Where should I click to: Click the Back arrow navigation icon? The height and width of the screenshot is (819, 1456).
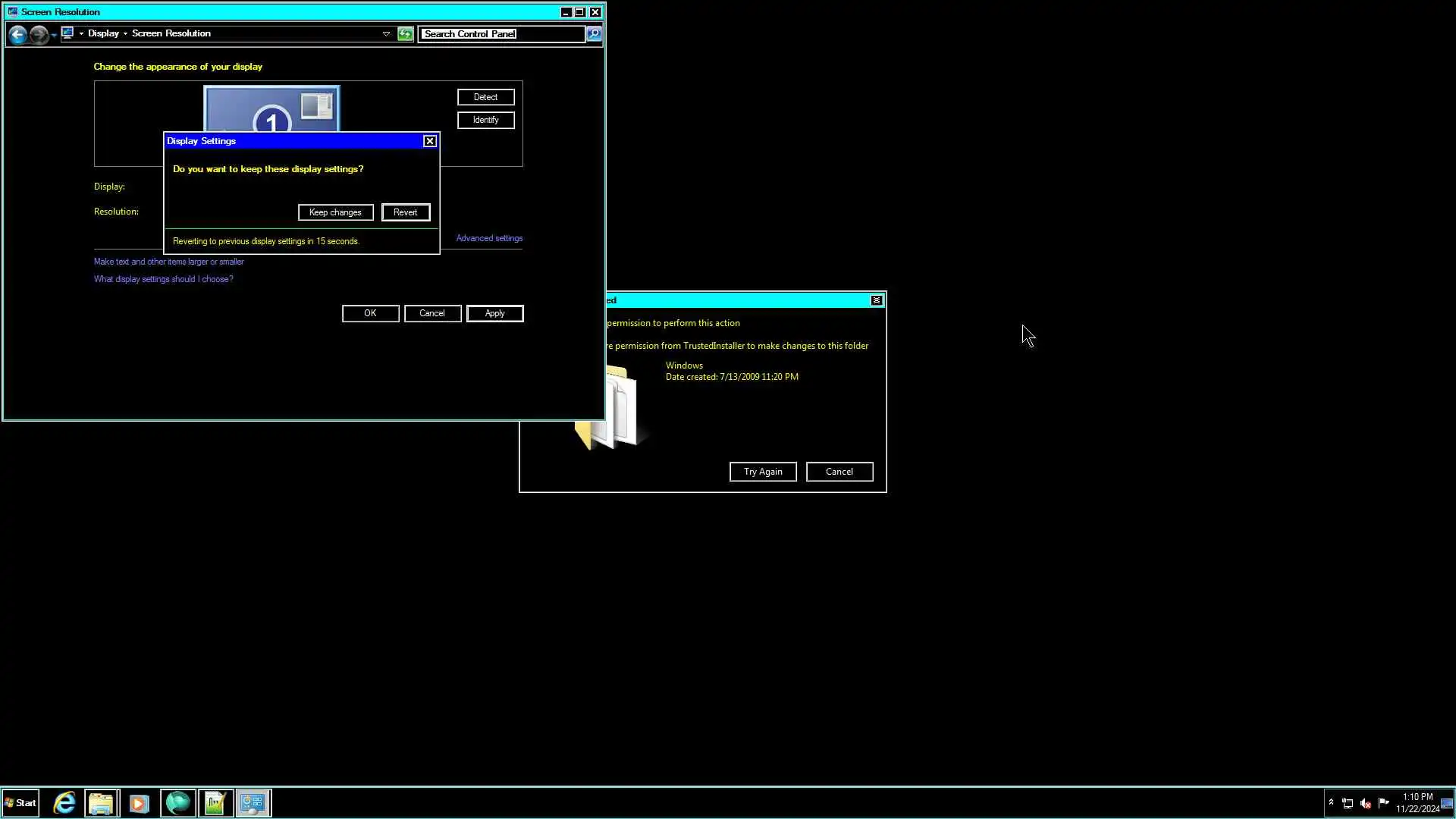18,34
